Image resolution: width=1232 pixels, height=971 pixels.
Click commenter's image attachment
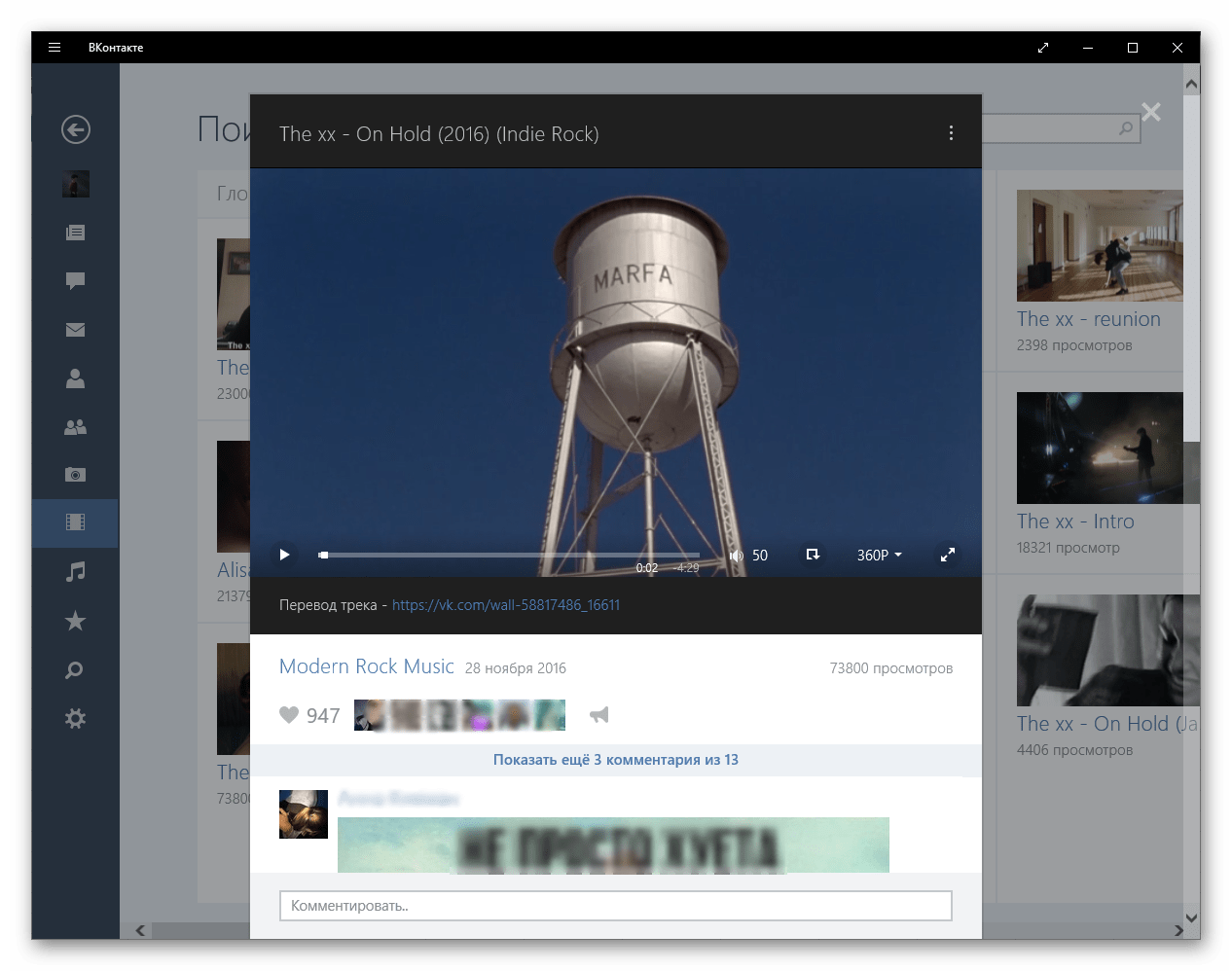[613, 845]
